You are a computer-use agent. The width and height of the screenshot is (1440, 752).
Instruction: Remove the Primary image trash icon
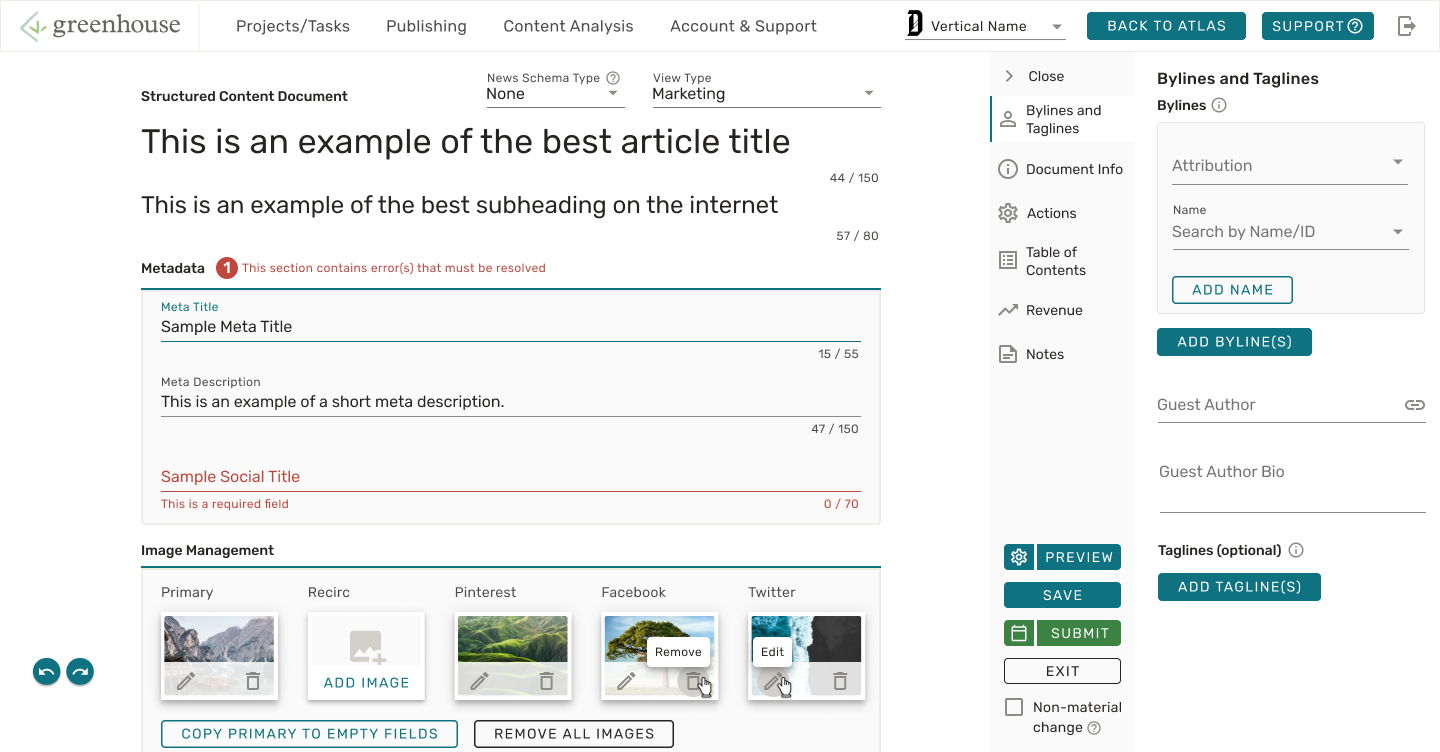253,681
